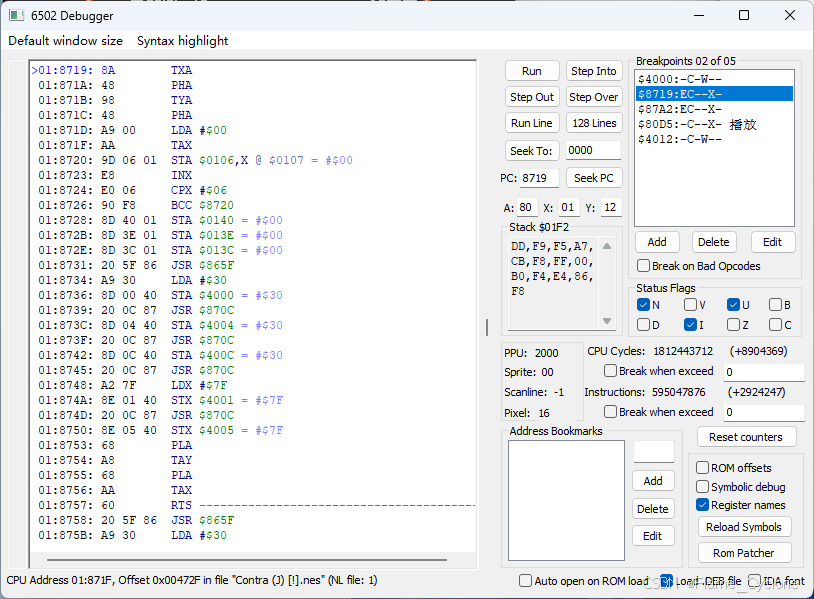
Task: Click the disassembly line 01:8726 BCC $8720
Action: click(x=253, y=205)
